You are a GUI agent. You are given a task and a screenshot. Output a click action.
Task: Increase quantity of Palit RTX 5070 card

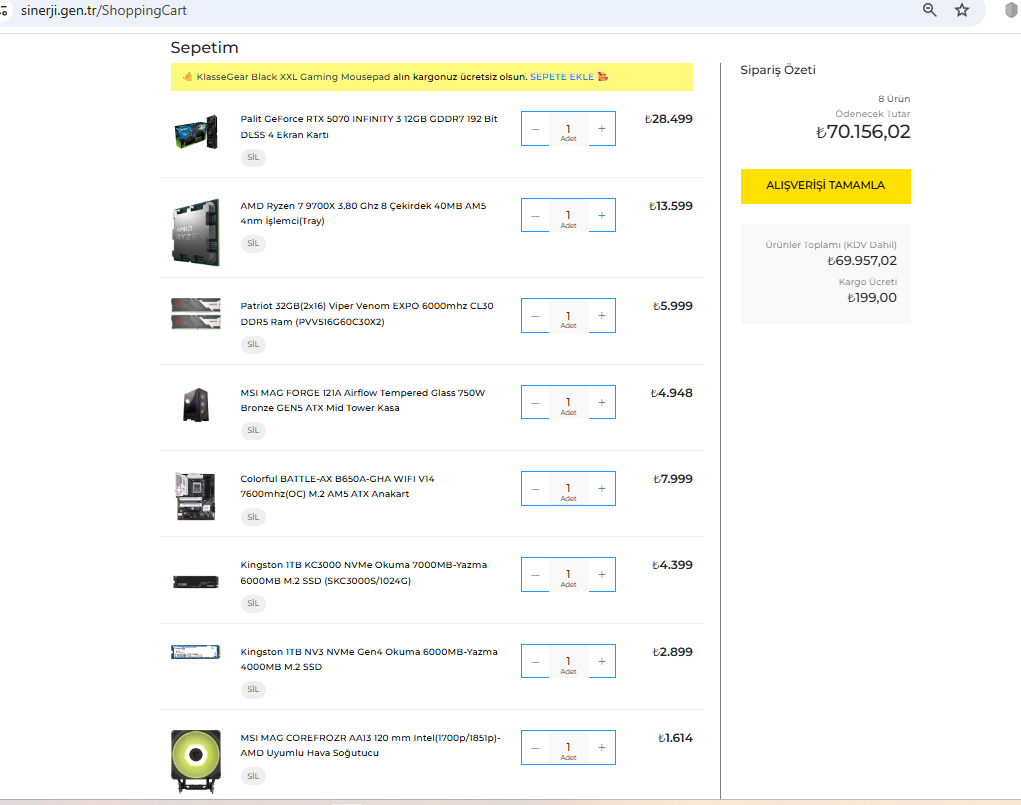pos(601,129)
